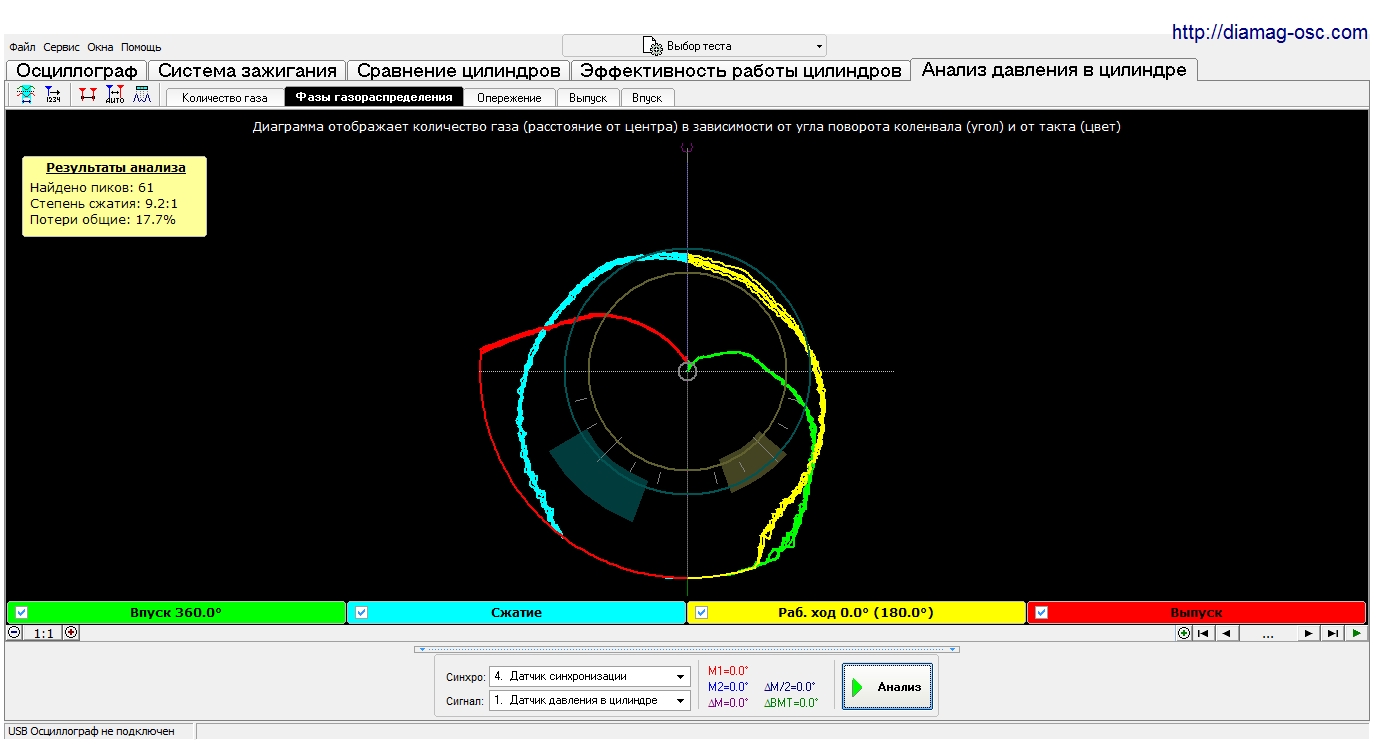Zoom in with the red plus icon
1382x744 pixels.
[70, 632]
